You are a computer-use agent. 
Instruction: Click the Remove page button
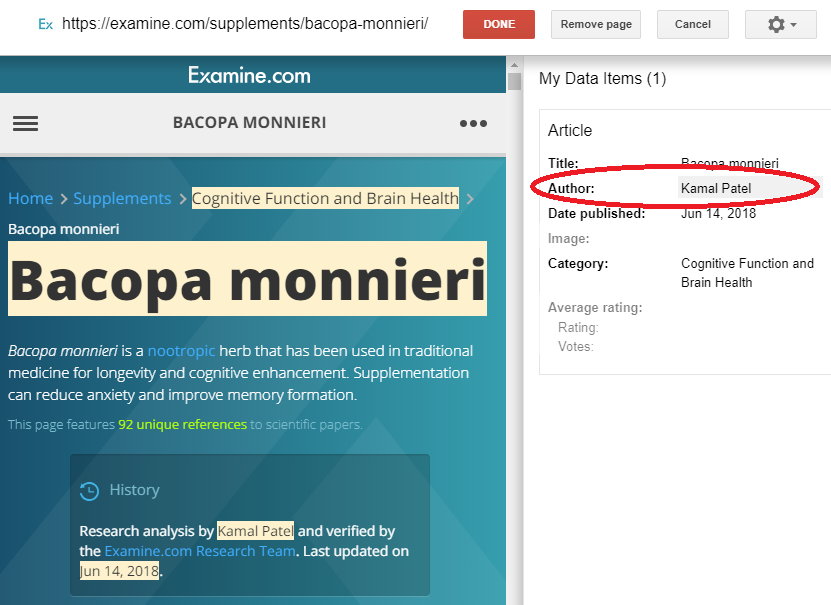click(596, 24)
